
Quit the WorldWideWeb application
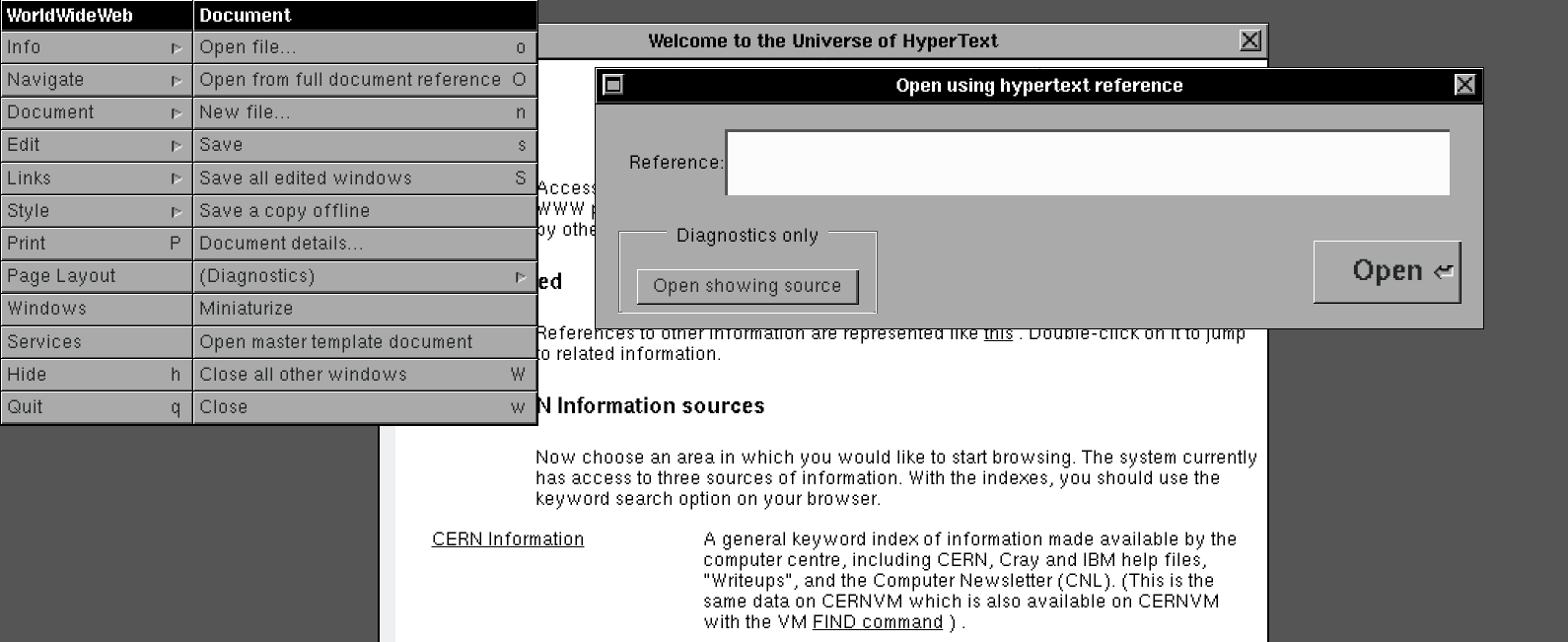tap(96, 406)
